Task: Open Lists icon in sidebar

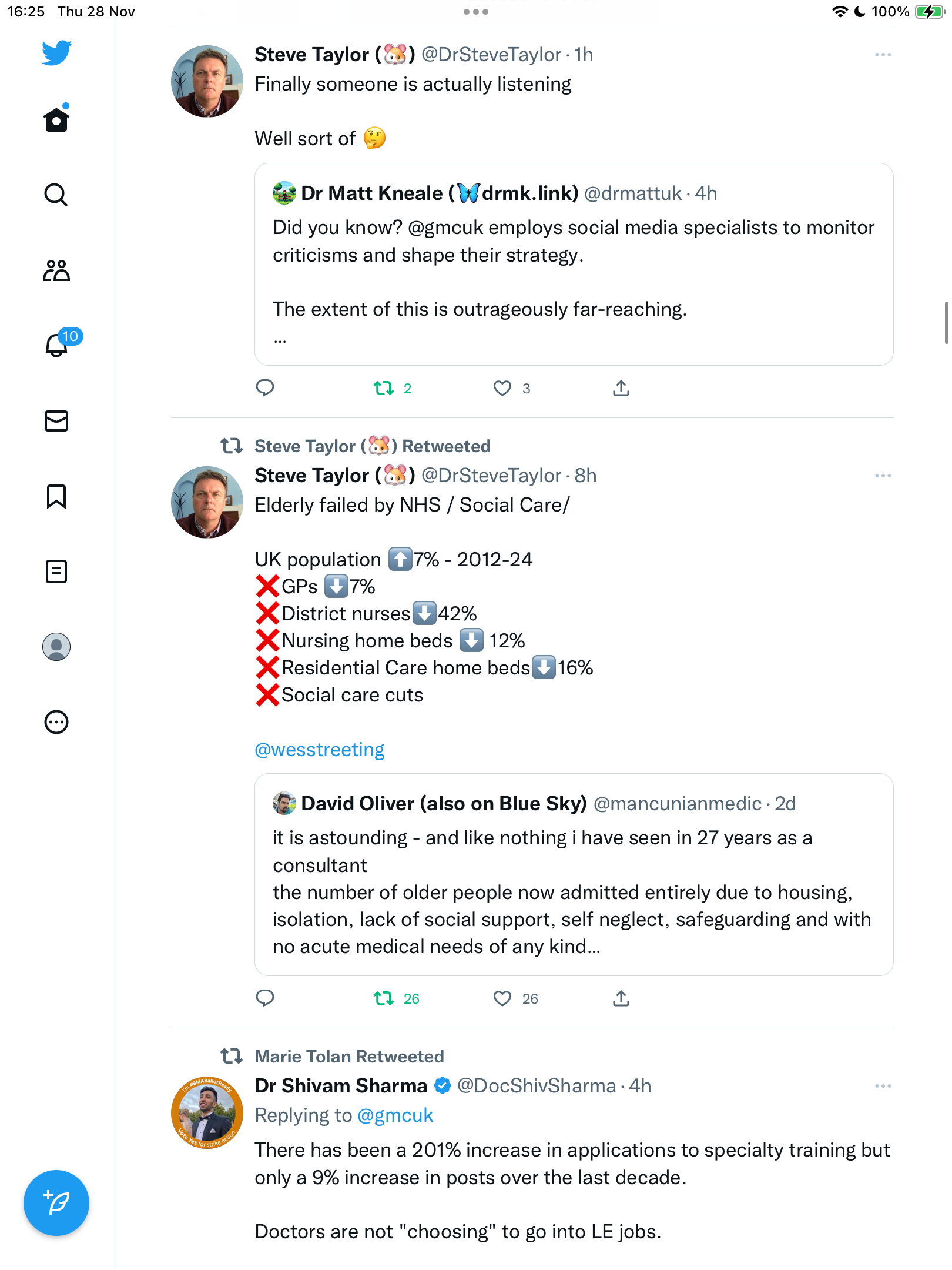Action: pyautogui.click(x=56, y=571)
